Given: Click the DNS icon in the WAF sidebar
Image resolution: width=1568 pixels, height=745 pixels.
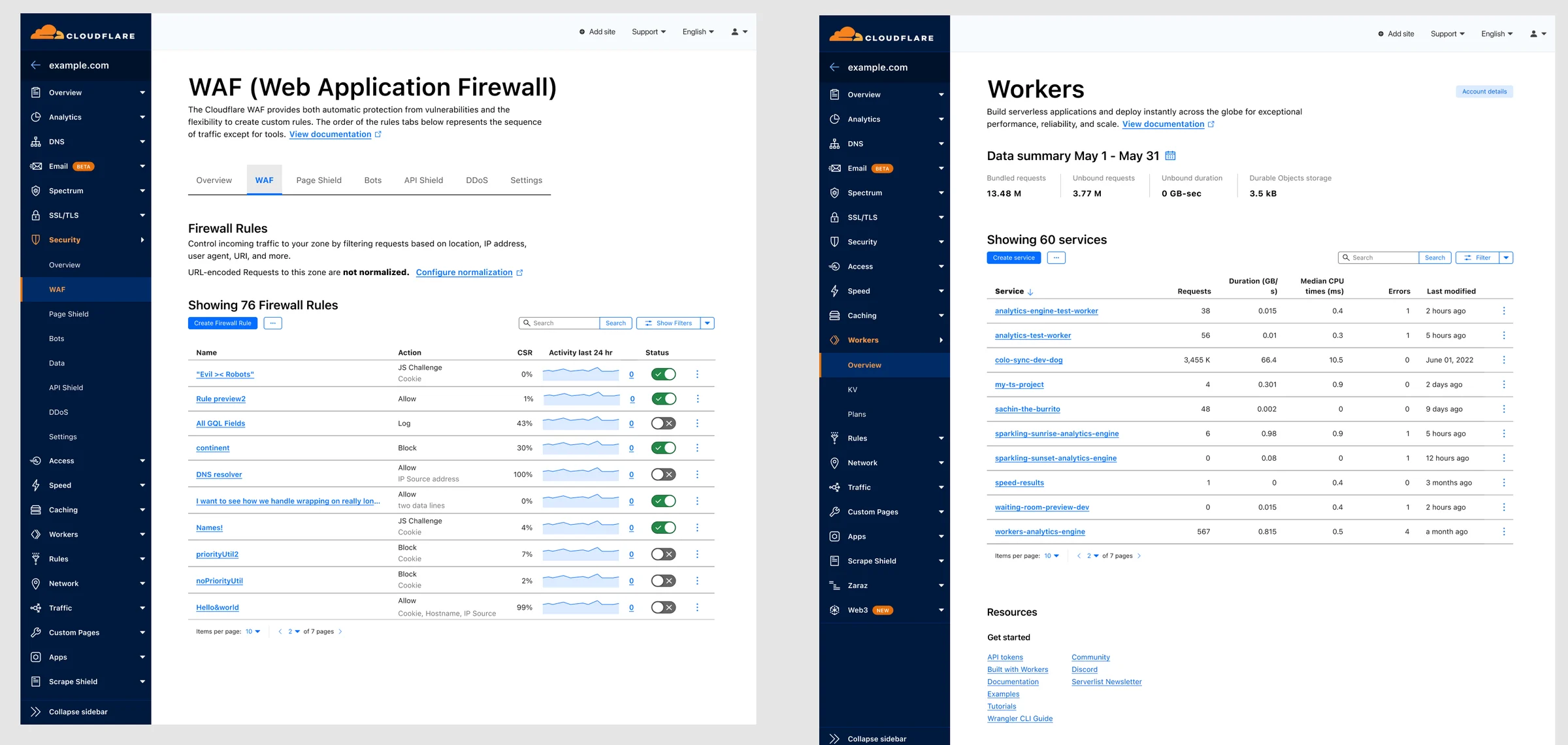Looking at the screenshot, I should [36, 142].
